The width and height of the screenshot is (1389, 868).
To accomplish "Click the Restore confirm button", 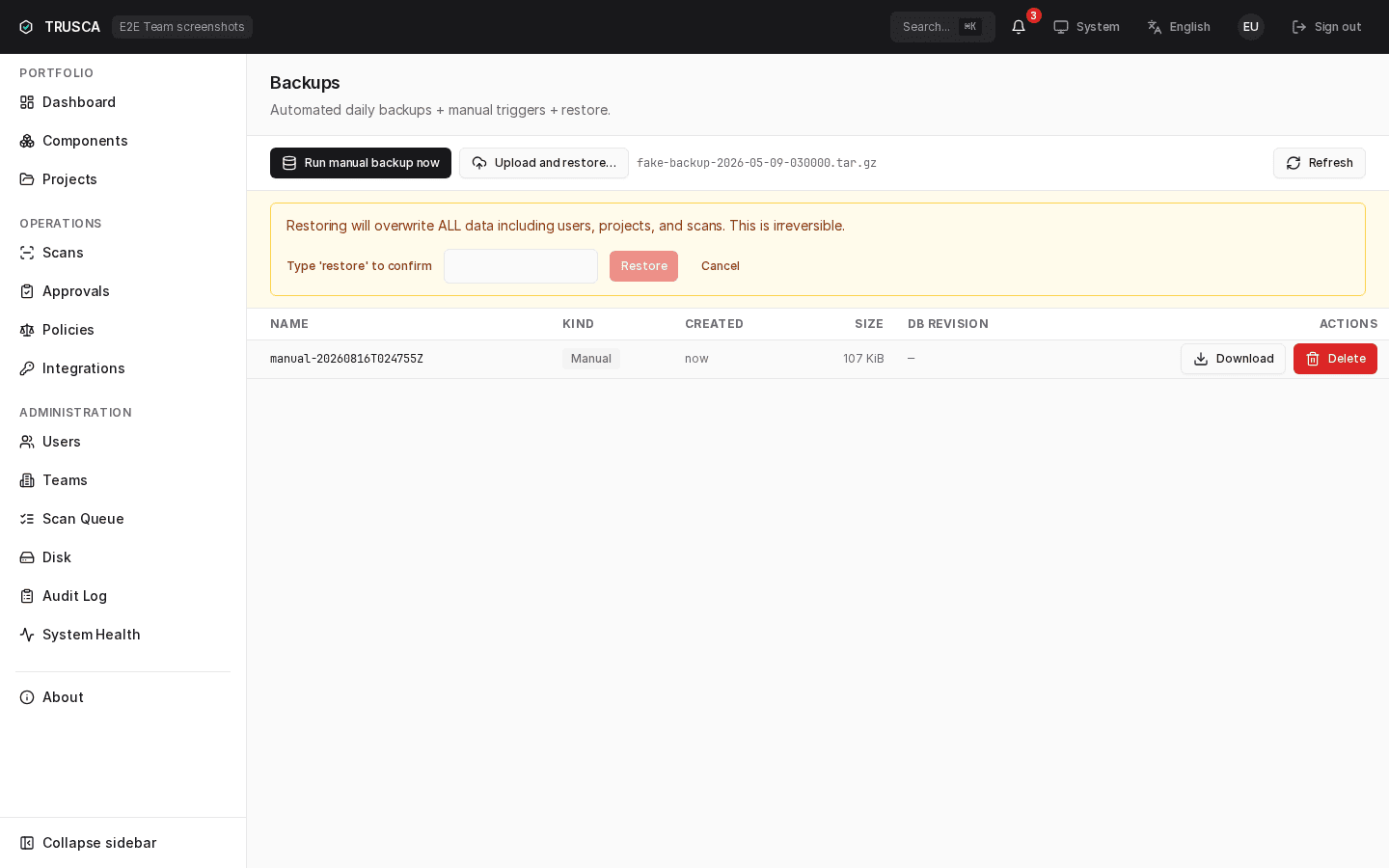I will pos(643,266).
